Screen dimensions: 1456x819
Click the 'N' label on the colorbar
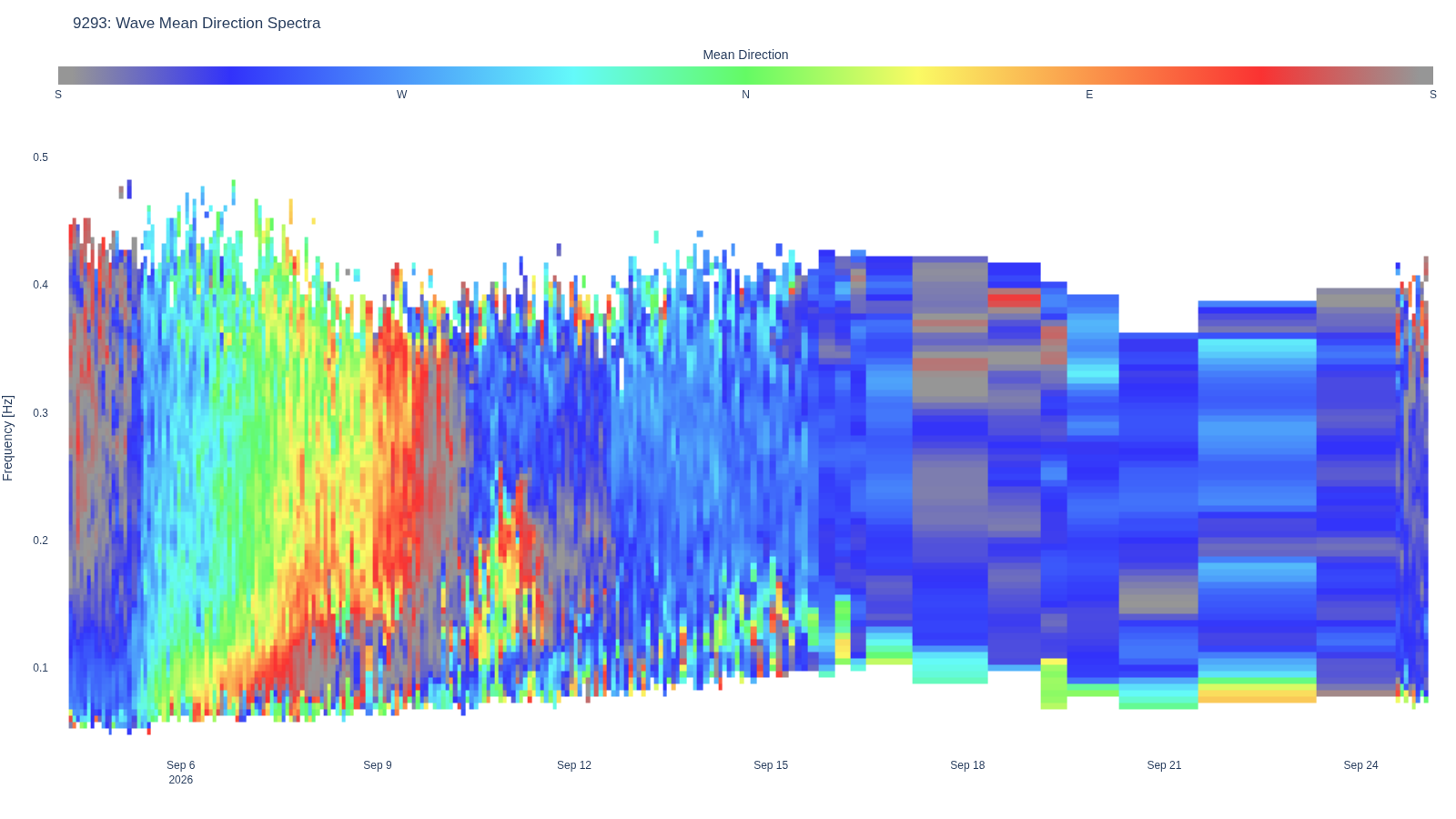tap(745, 95)
